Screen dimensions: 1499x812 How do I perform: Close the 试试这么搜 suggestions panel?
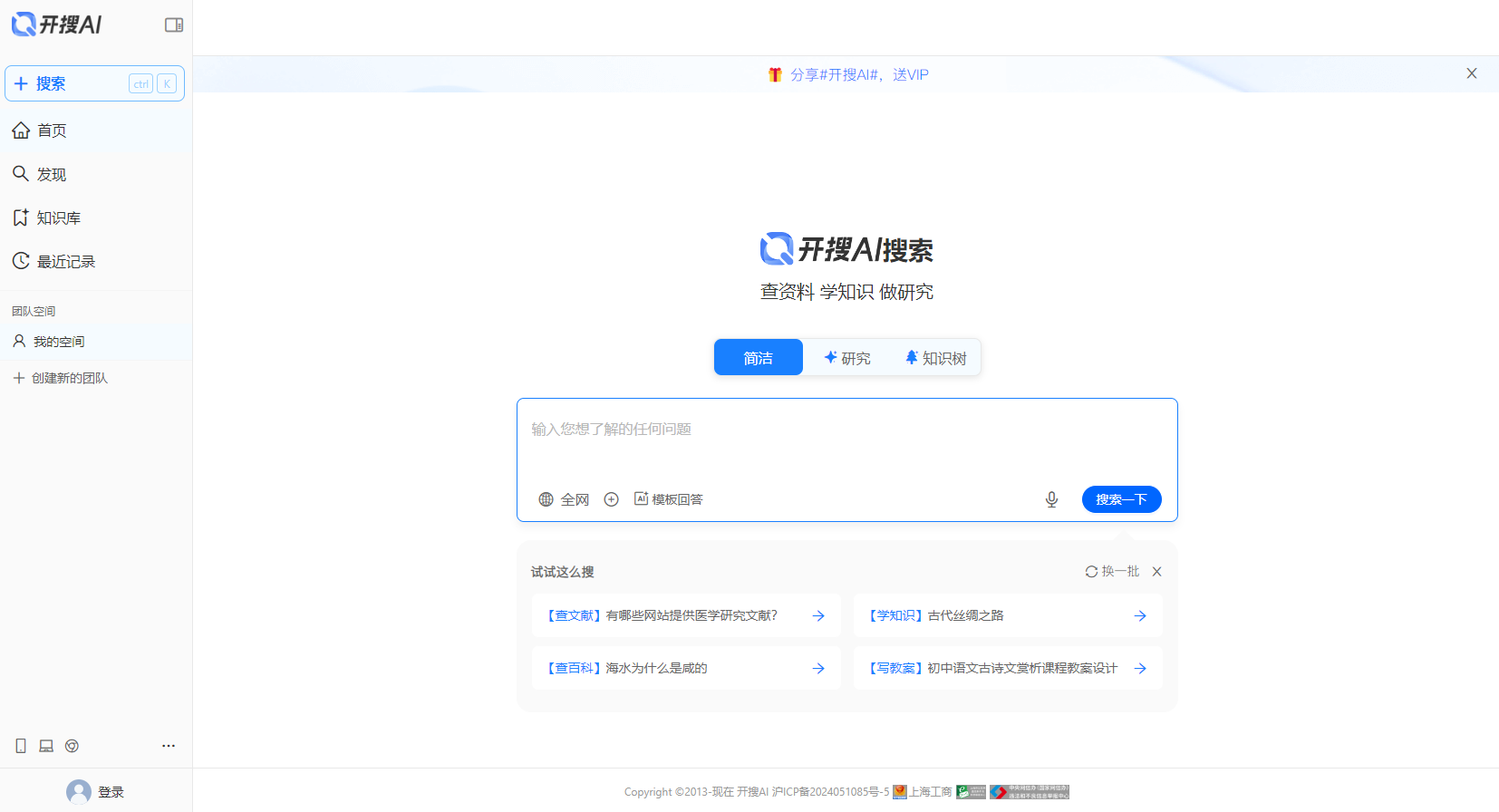tap(1156, 572)
